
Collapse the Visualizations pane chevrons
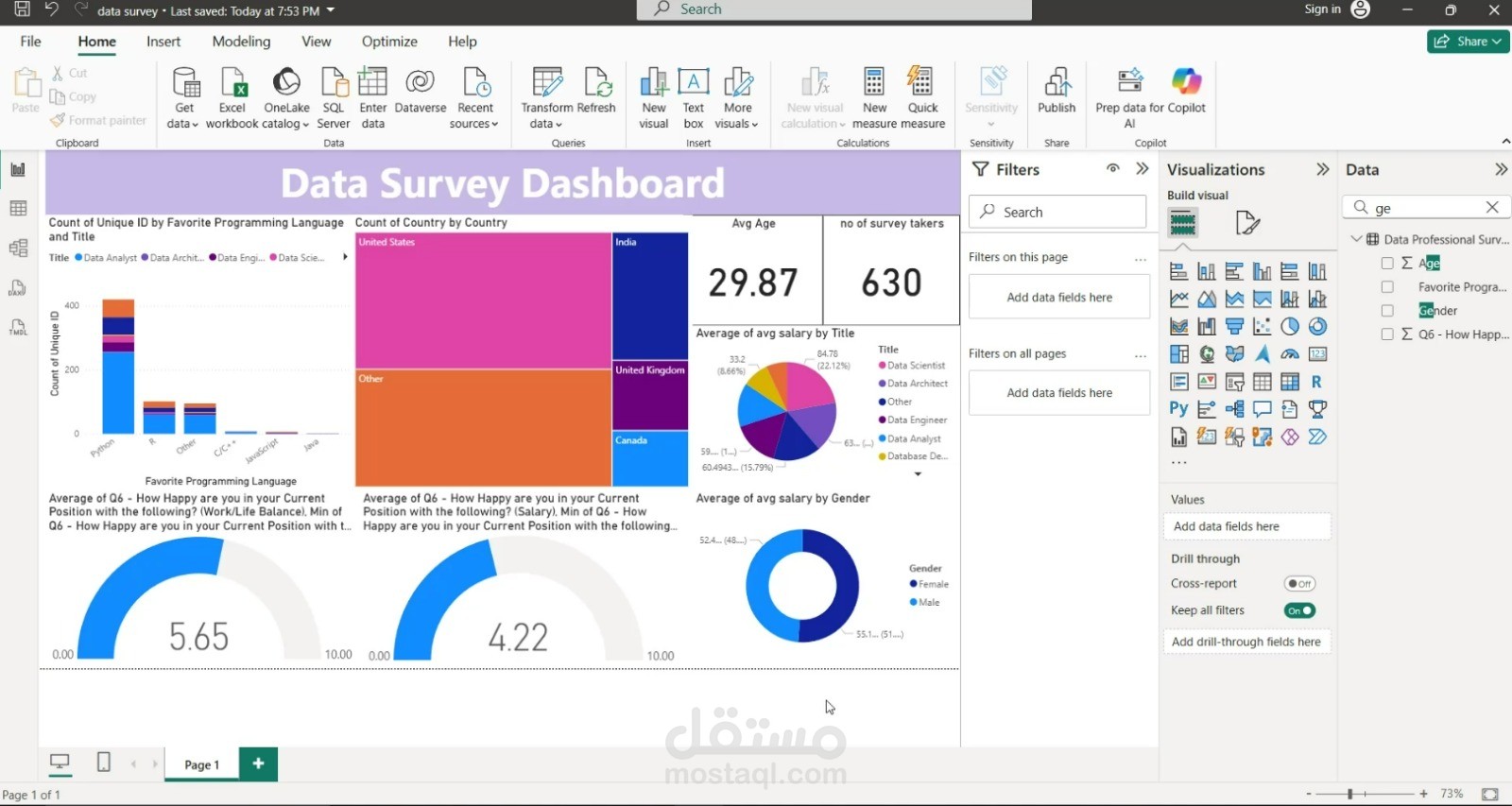pos(1322,169)
